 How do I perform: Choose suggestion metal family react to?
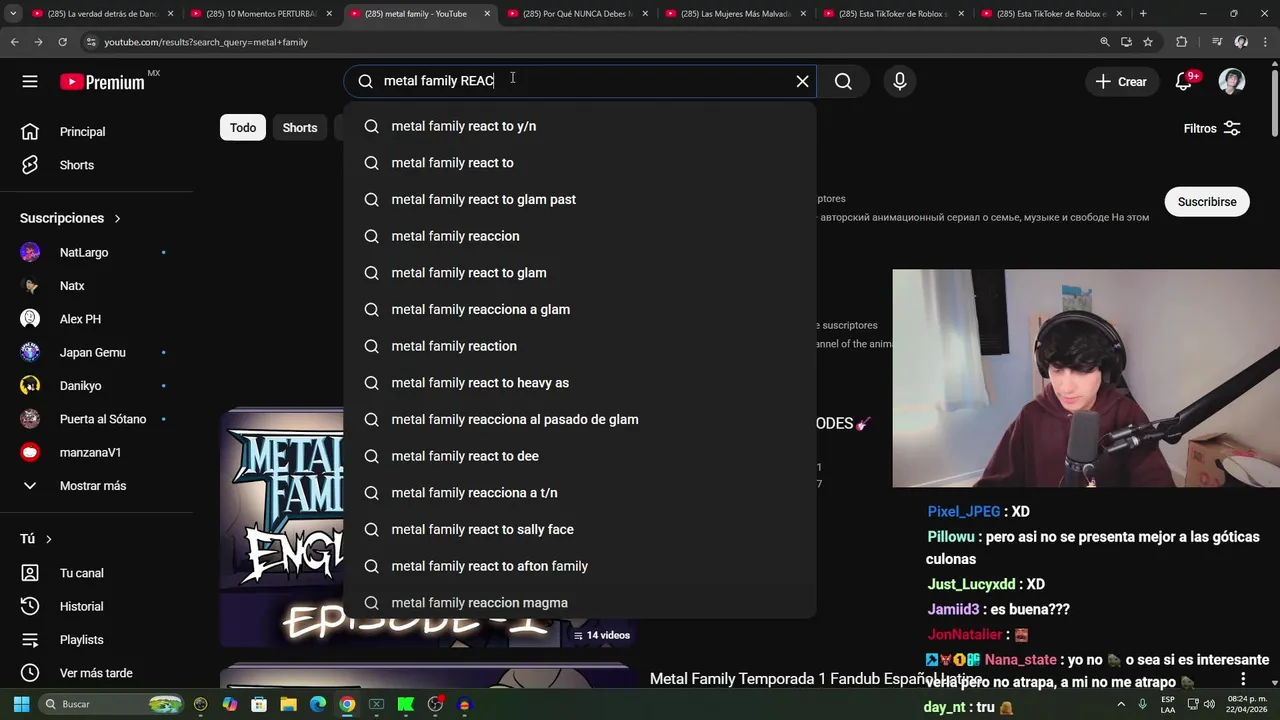click(580, 163)
